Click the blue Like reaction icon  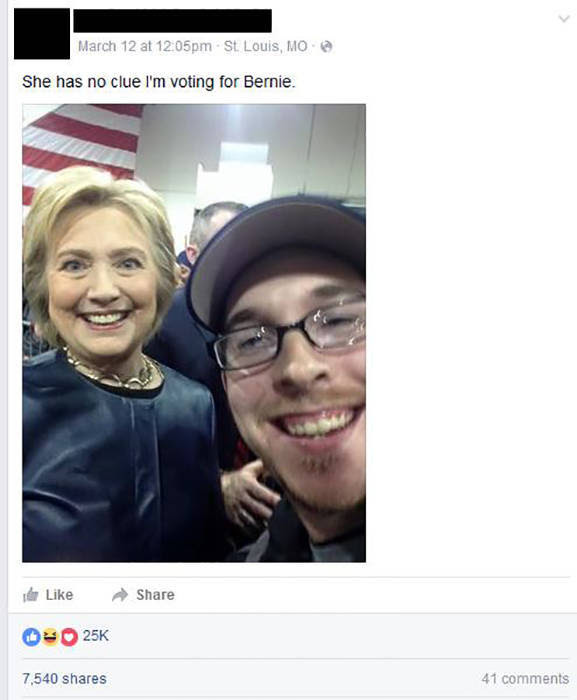(x=31, y=637)
